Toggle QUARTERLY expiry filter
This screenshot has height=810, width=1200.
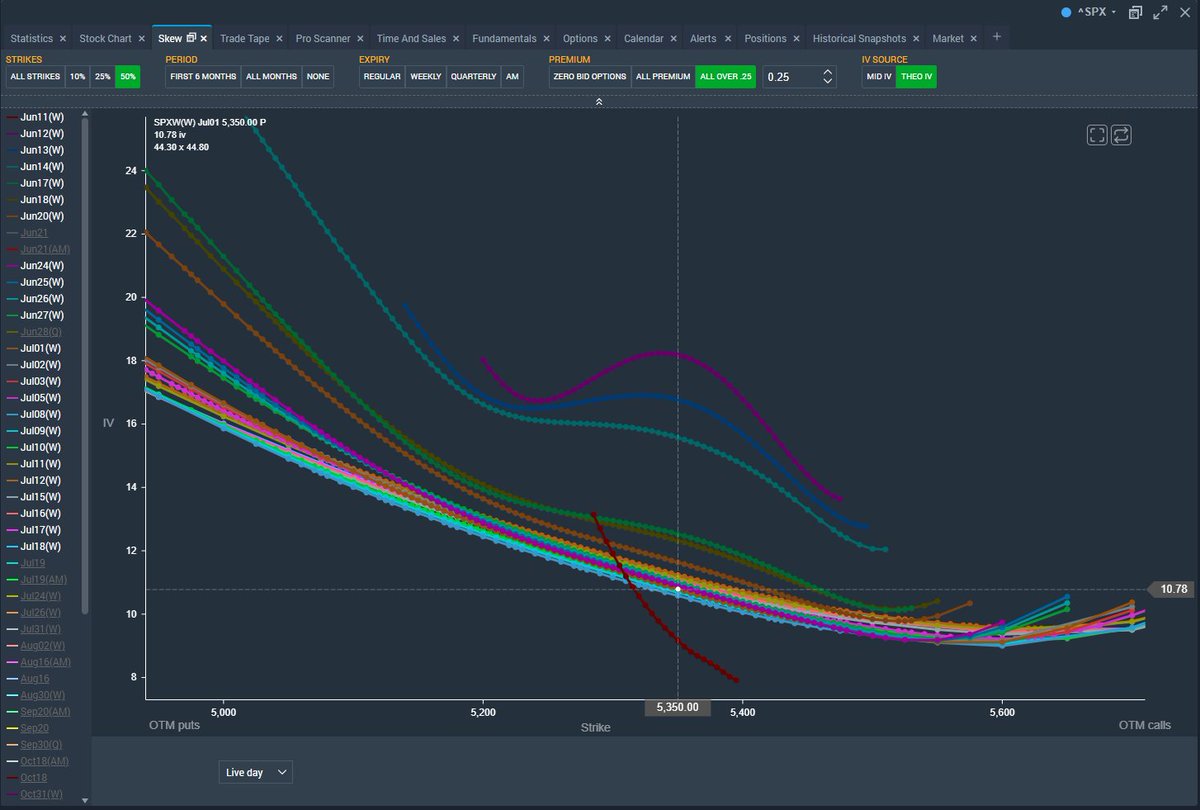pos(473,77)
